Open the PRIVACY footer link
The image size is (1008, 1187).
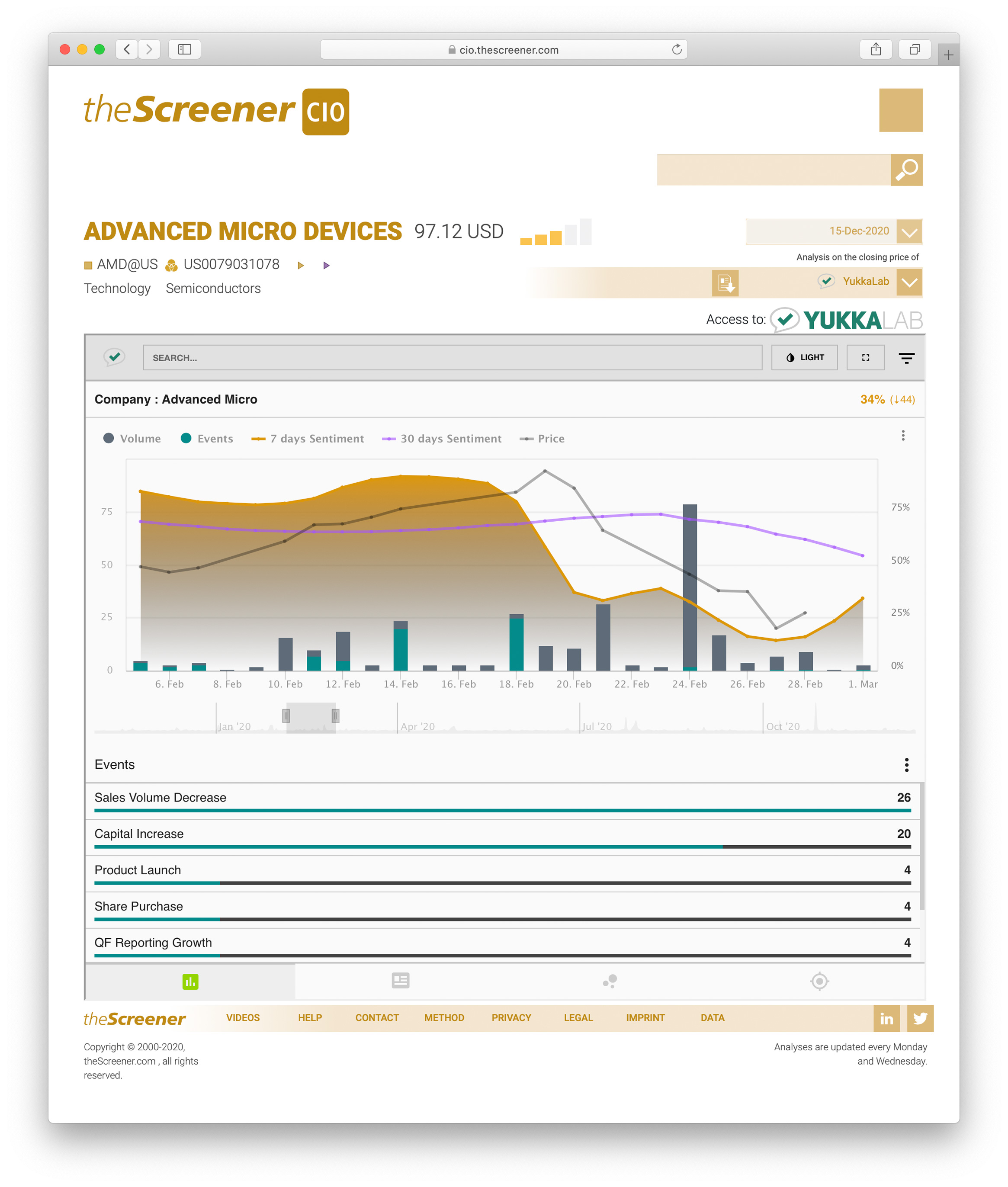[x=511, y=1018]
